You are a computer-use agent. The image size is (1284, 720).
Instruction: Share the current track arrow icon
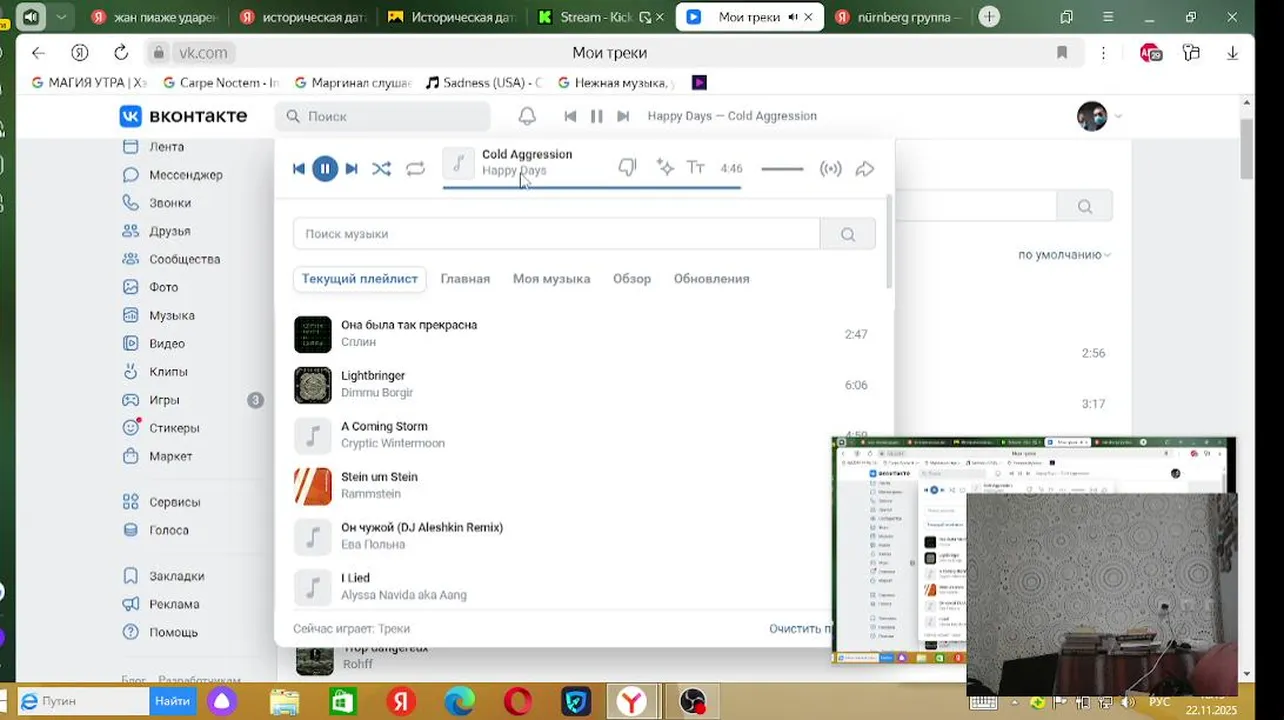coord(865,169)
